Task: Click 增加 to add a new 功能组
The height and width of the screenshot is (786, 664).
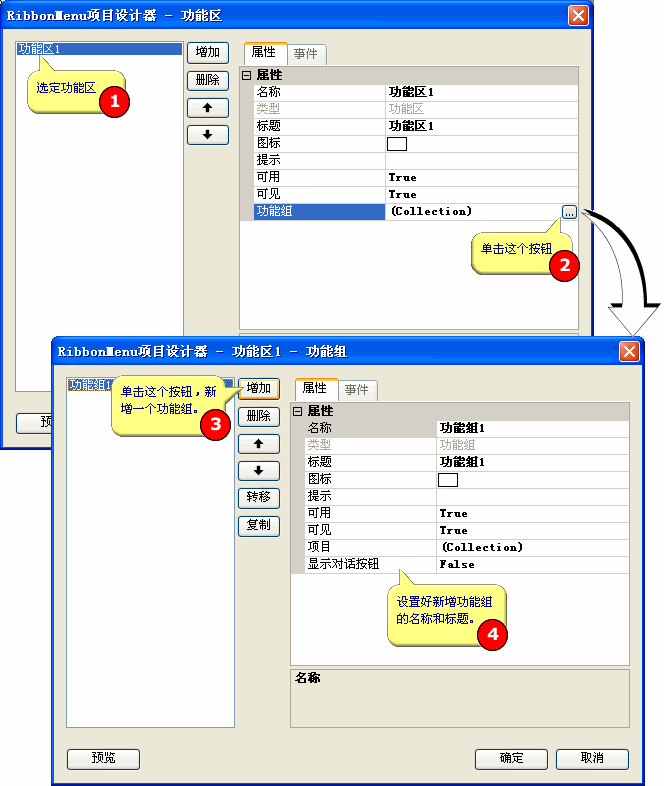Action: pos(259,388)
